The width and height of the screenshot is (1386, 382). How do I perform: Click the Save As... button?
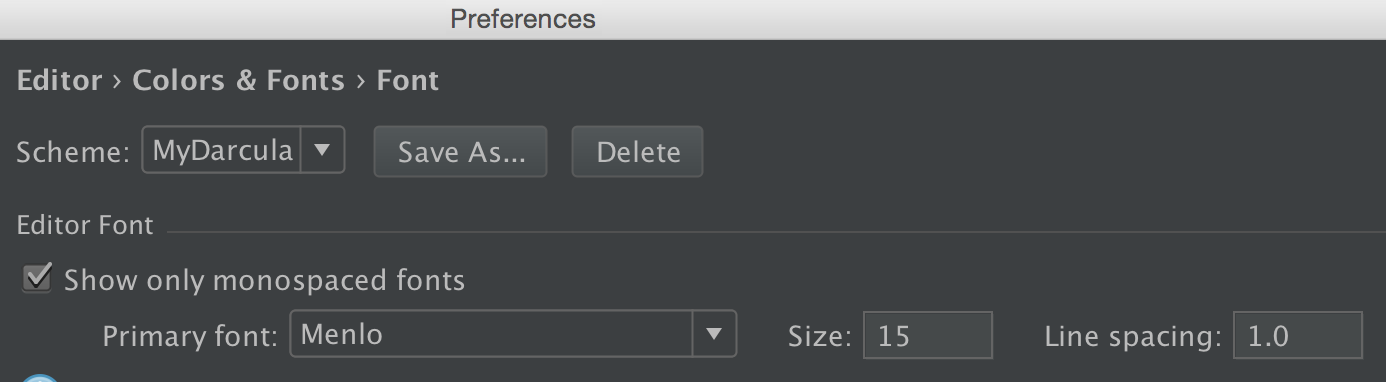coord(461,151)
